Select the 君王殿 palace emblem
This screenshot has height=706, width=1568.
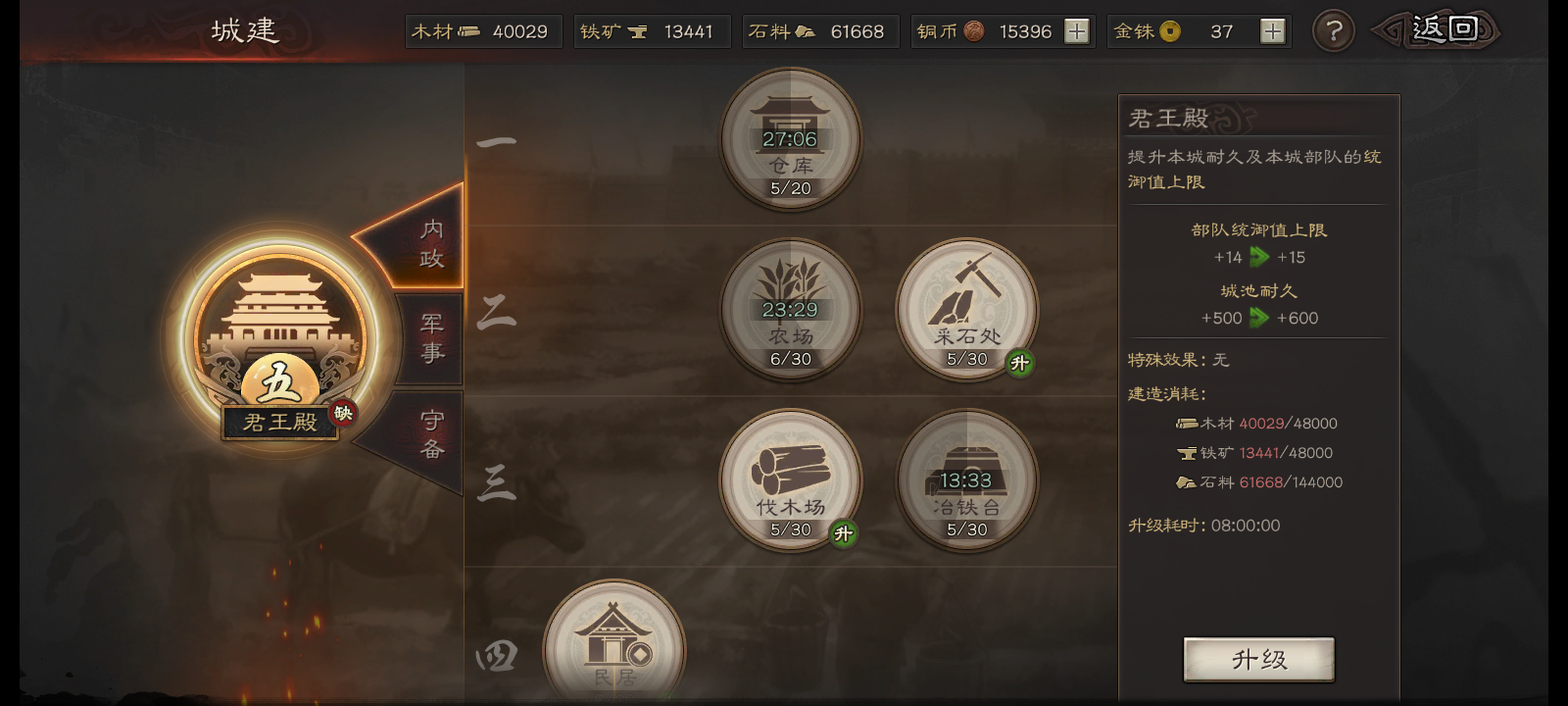(280, 338)
